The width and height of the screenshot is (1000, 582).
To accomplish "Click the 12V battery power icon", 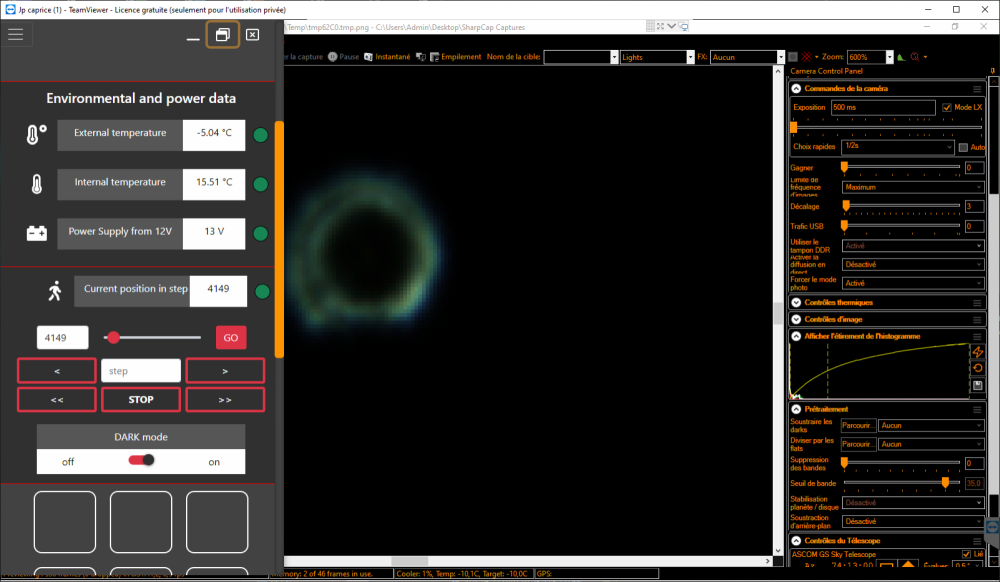I will tap(36, 233).
